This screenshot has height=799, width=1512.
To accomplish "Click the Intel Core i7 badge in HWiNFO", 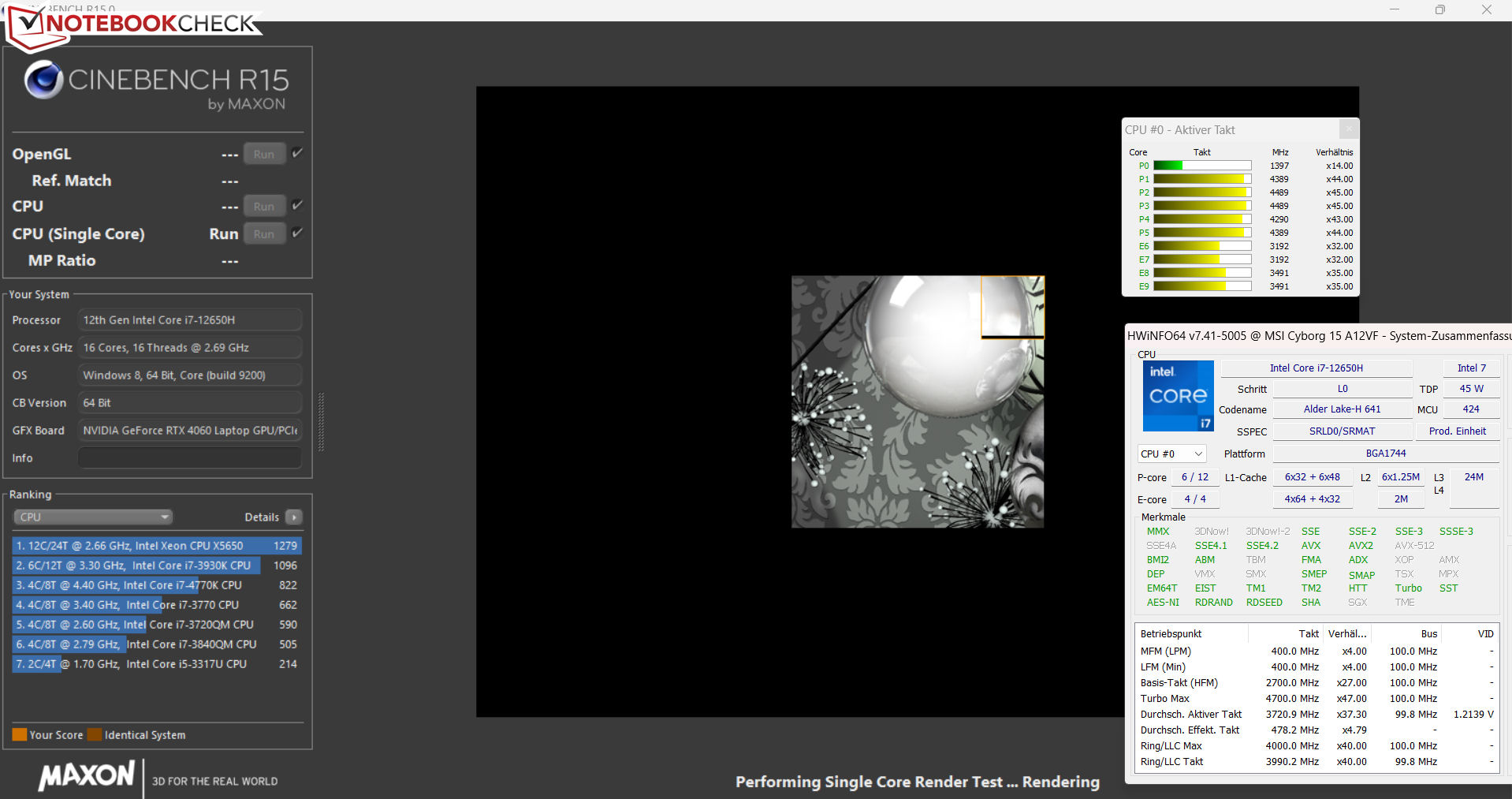I will (x=1178, y=396).
